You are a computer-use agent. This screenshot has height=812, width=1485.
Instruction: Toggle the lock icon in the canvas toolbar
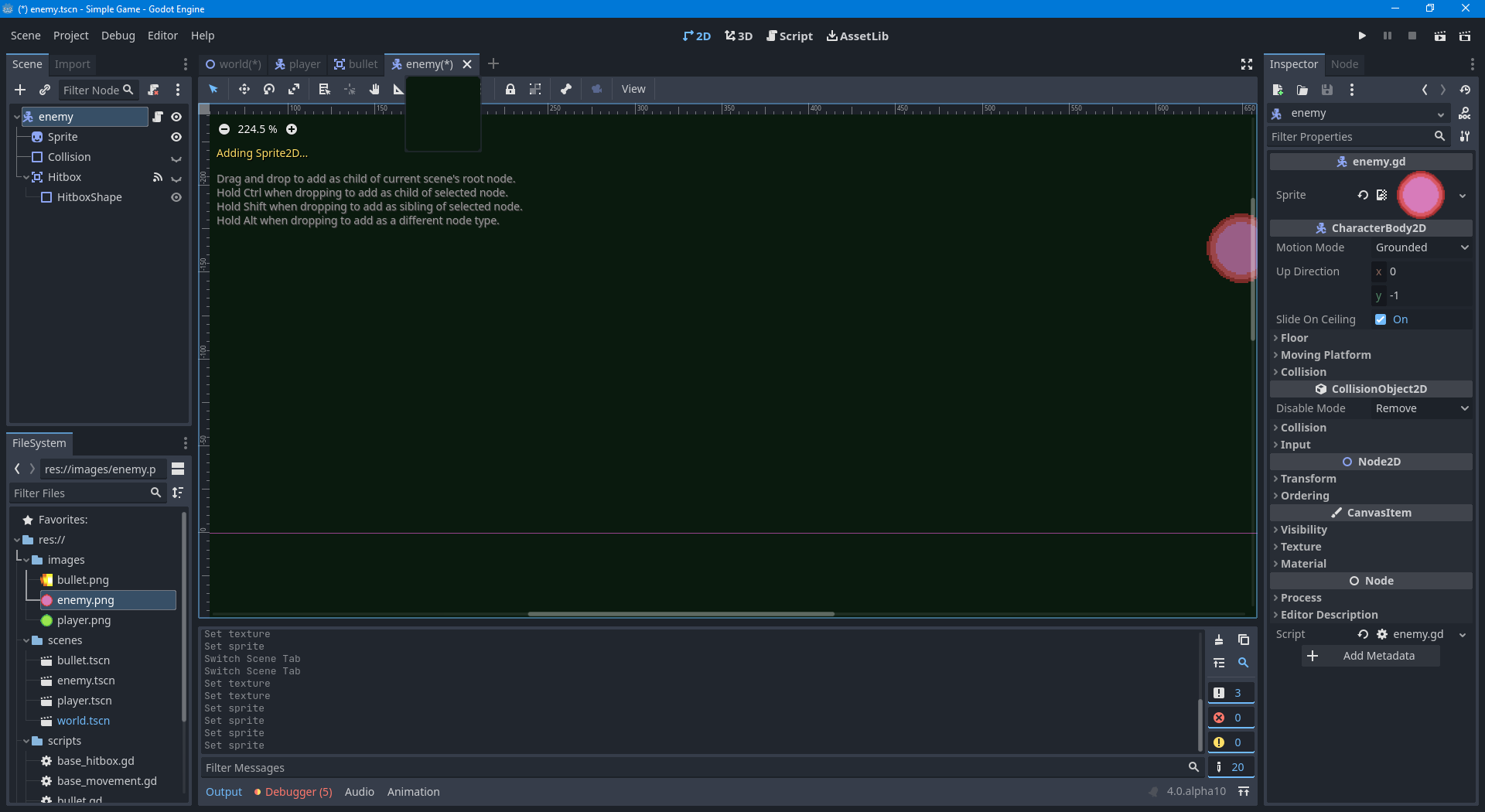tap(510, 89)
